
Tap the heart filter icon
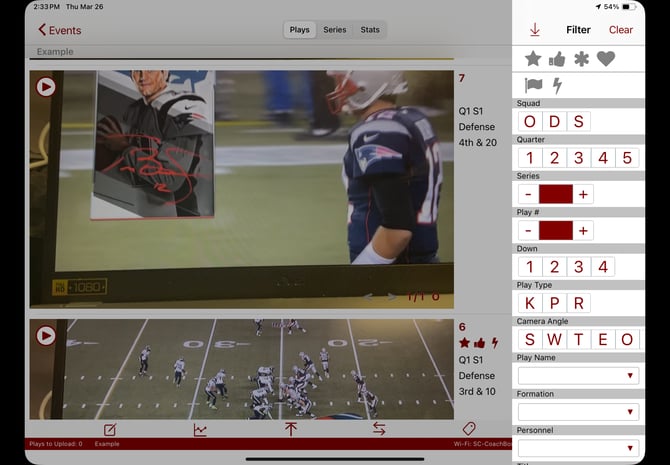606,59
